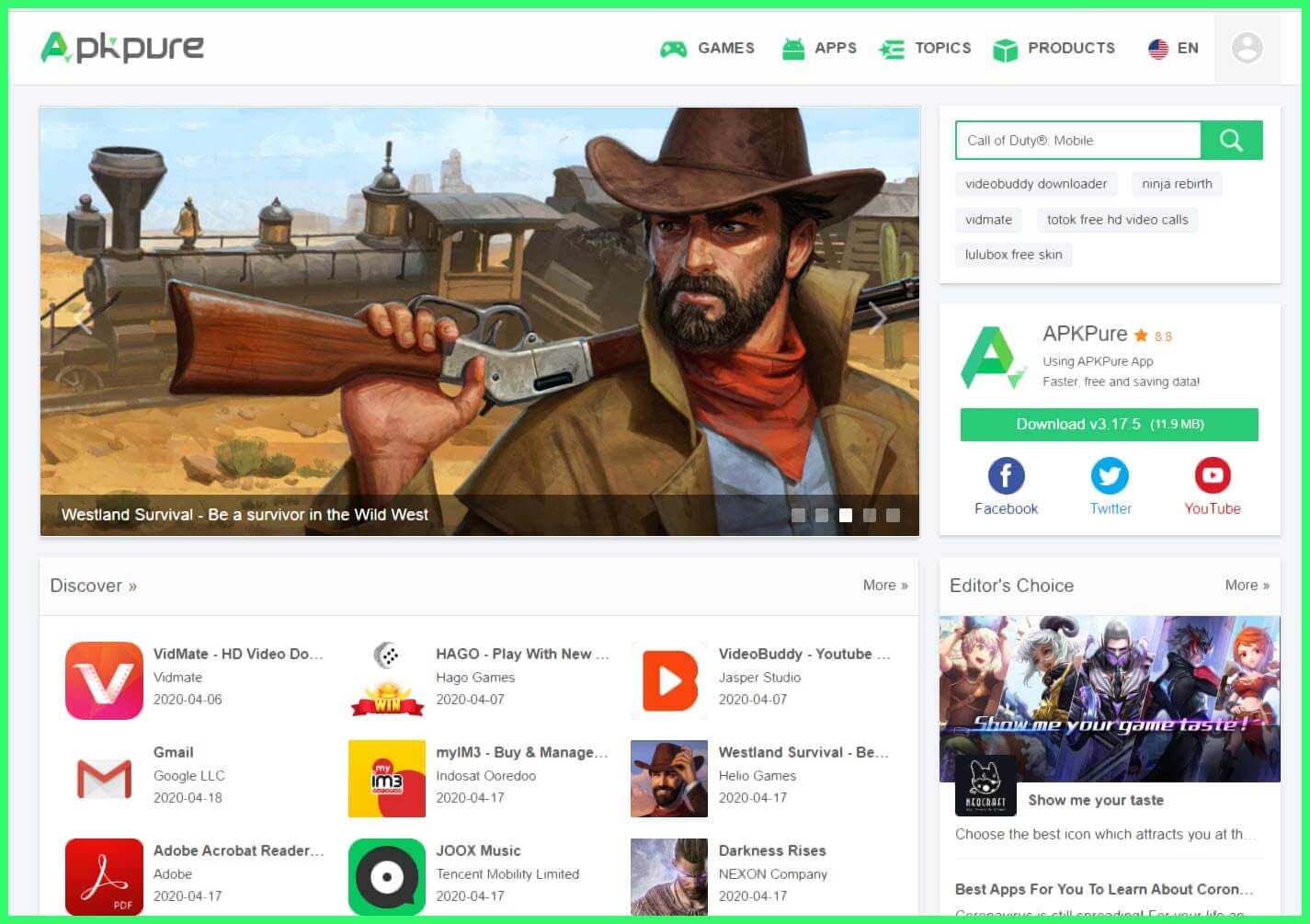Viewport: 1310px width, 924px height.
Task: Open the PRODUCTS menu
Action: click(x=1071, y=49)
